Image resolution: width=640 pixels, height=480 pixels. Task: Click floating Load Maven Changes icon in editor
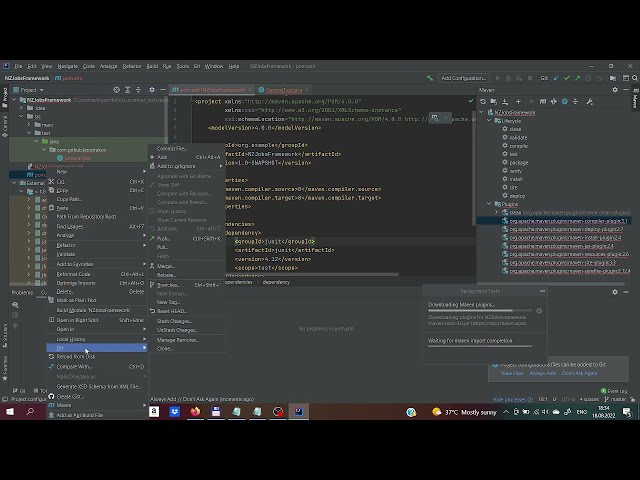pos(435,118)
